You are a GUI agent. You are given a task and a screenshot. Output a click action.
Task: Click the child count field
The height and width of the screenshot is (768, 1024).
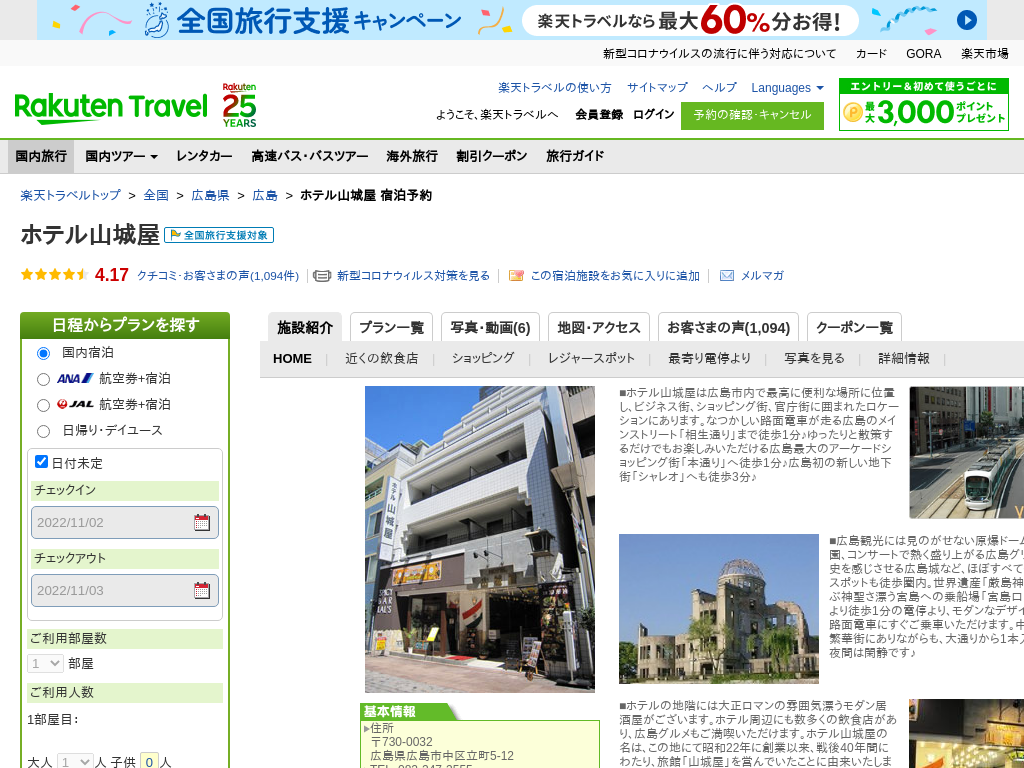point(150,761)
